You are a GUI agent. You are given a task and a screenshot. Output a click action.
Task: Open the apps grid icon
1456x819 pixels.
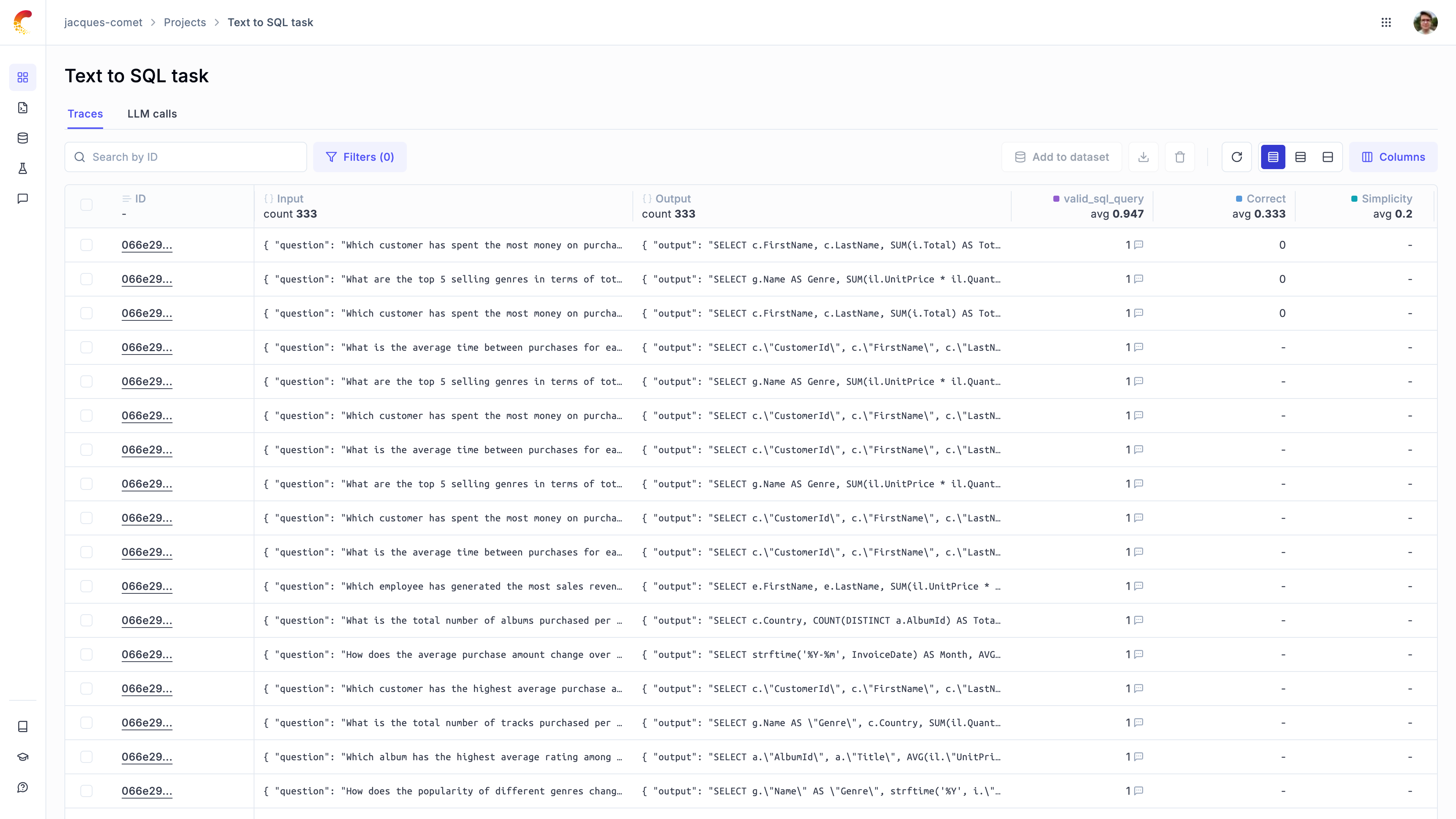[1386, 23]
